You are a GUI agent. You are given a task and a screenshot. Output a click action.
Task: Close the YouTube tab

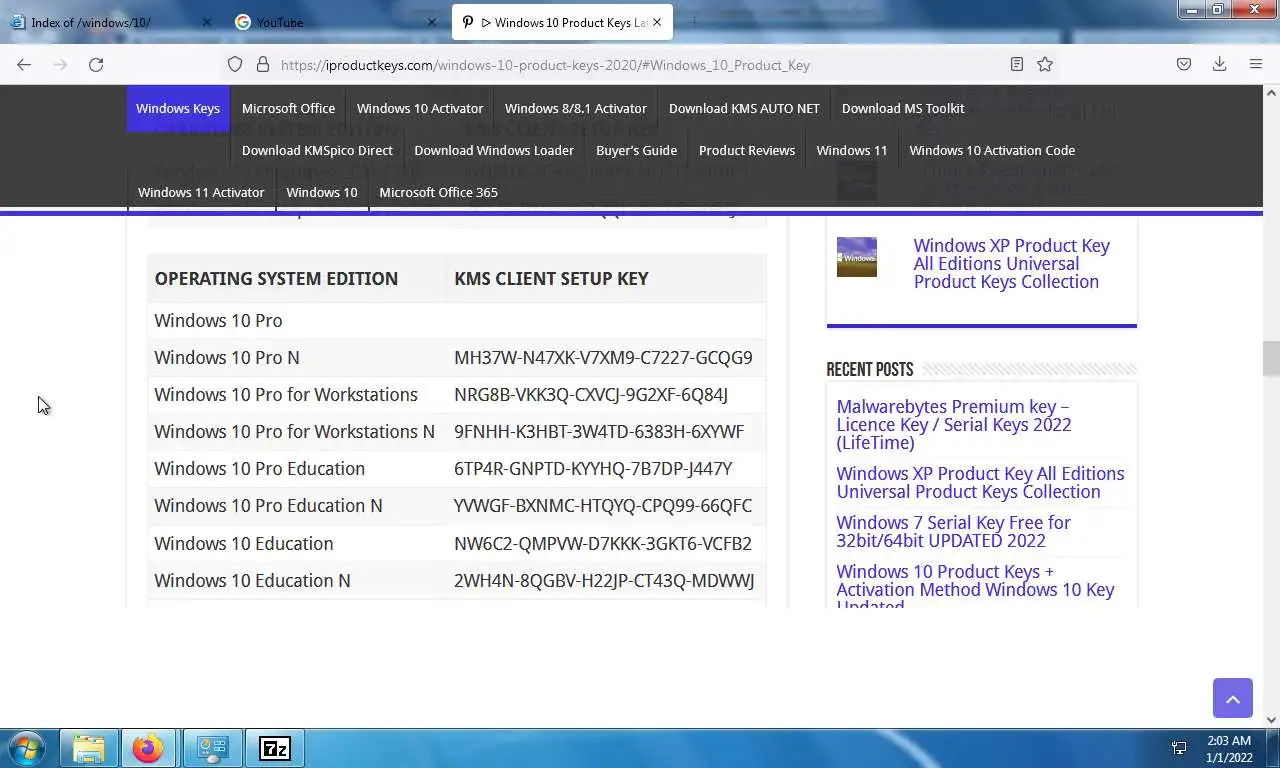coord(432,22)
